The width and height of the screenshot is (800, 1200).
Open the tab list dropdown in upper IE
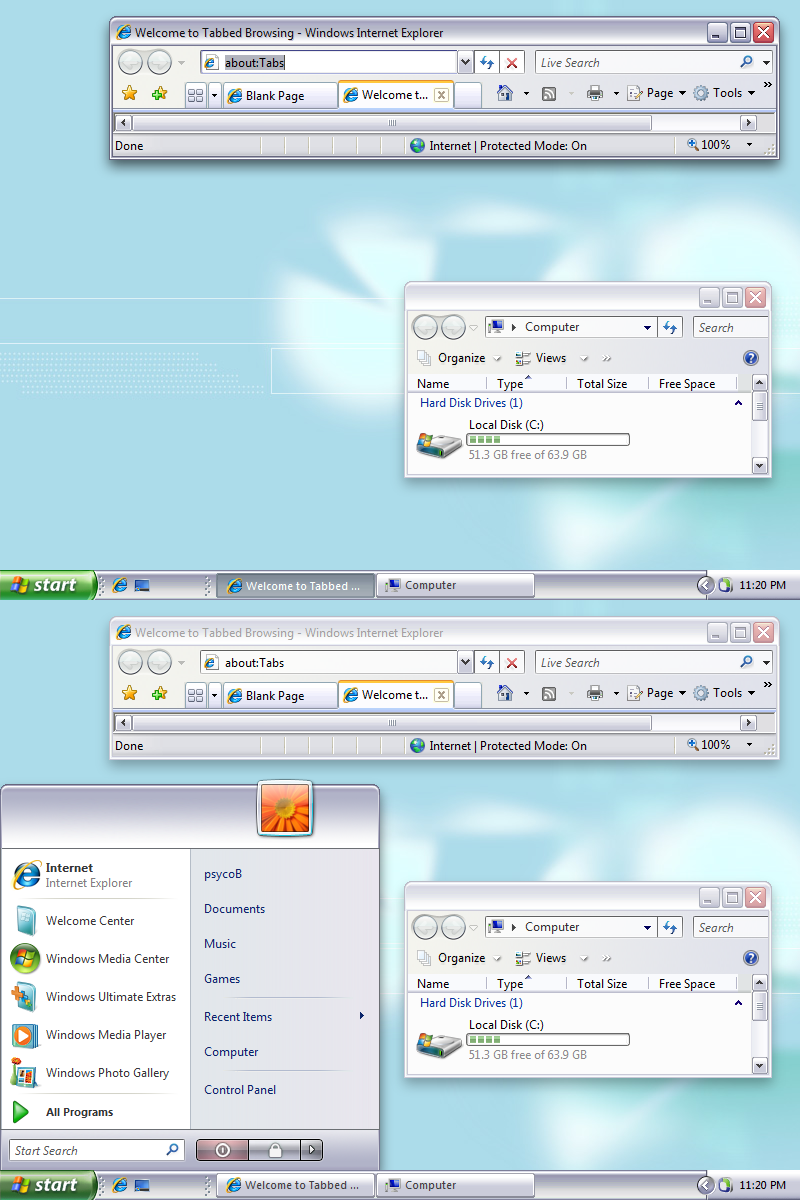[x=214, y=95]
